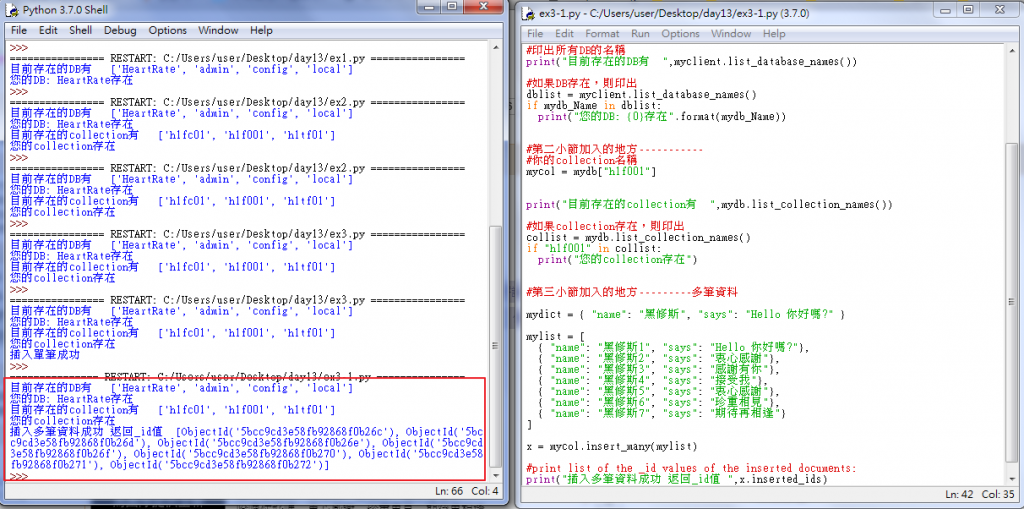
Task: Click 'collist = mydb.list_collection_names()' line
Action: click(x=638, y=238)
